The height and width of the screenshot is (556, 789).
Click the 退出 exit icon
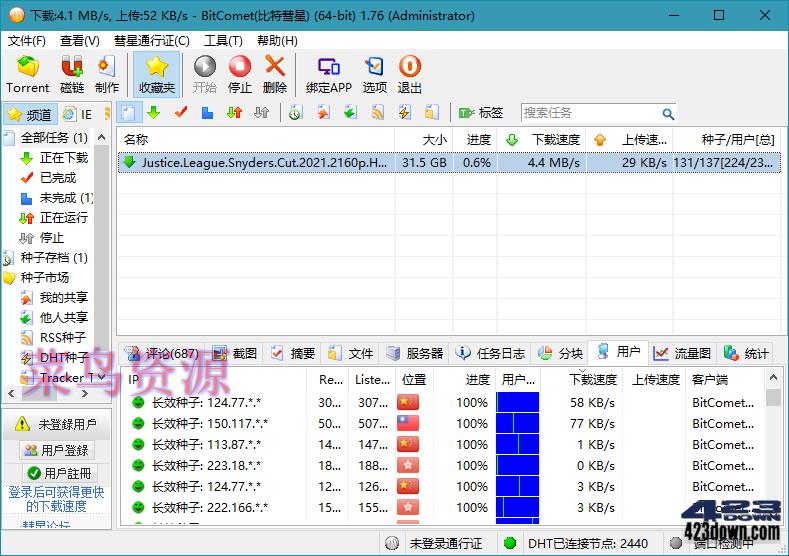pyautogui.click(x=410, y=74)
